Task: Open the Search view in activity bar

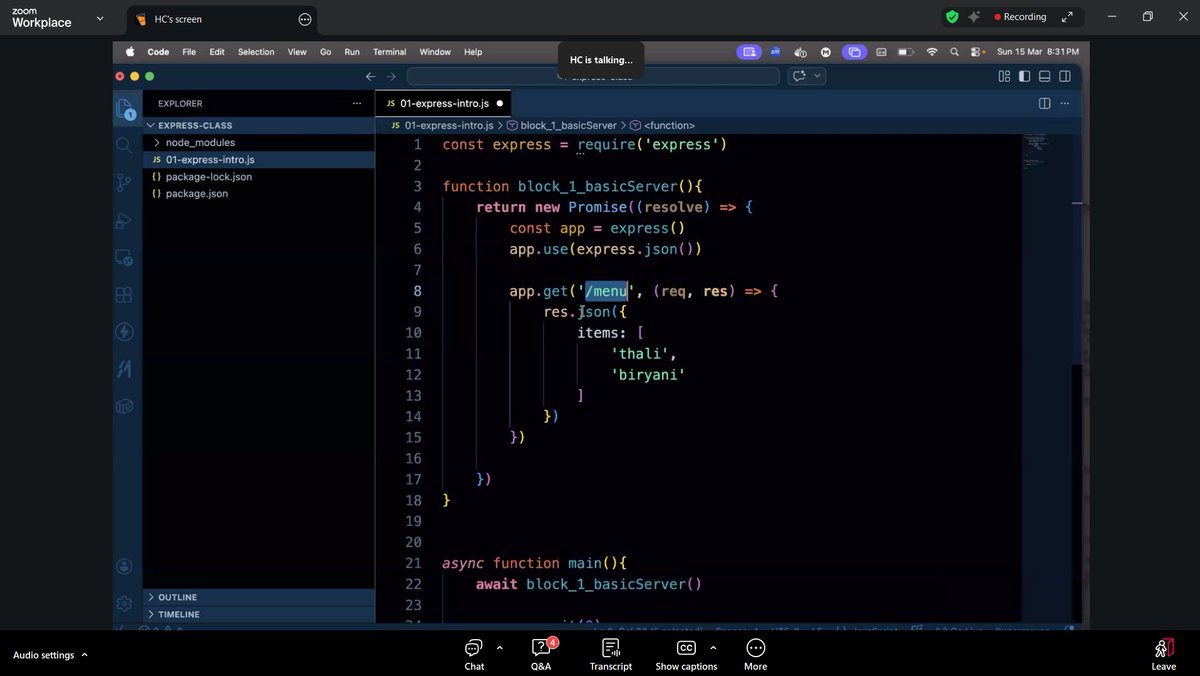Action: click(124, 145)
